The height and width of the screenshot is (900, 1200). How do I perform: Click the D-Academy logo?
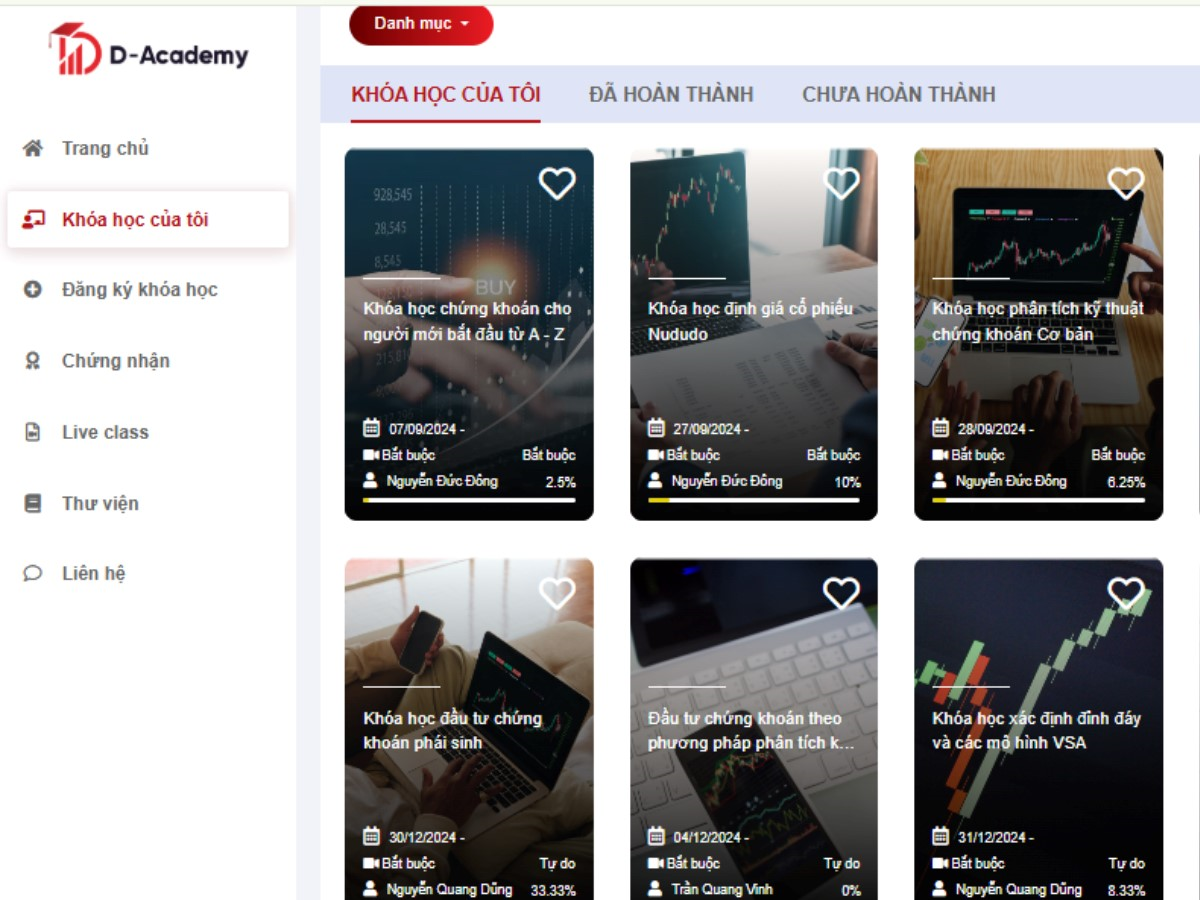point(149,48)
